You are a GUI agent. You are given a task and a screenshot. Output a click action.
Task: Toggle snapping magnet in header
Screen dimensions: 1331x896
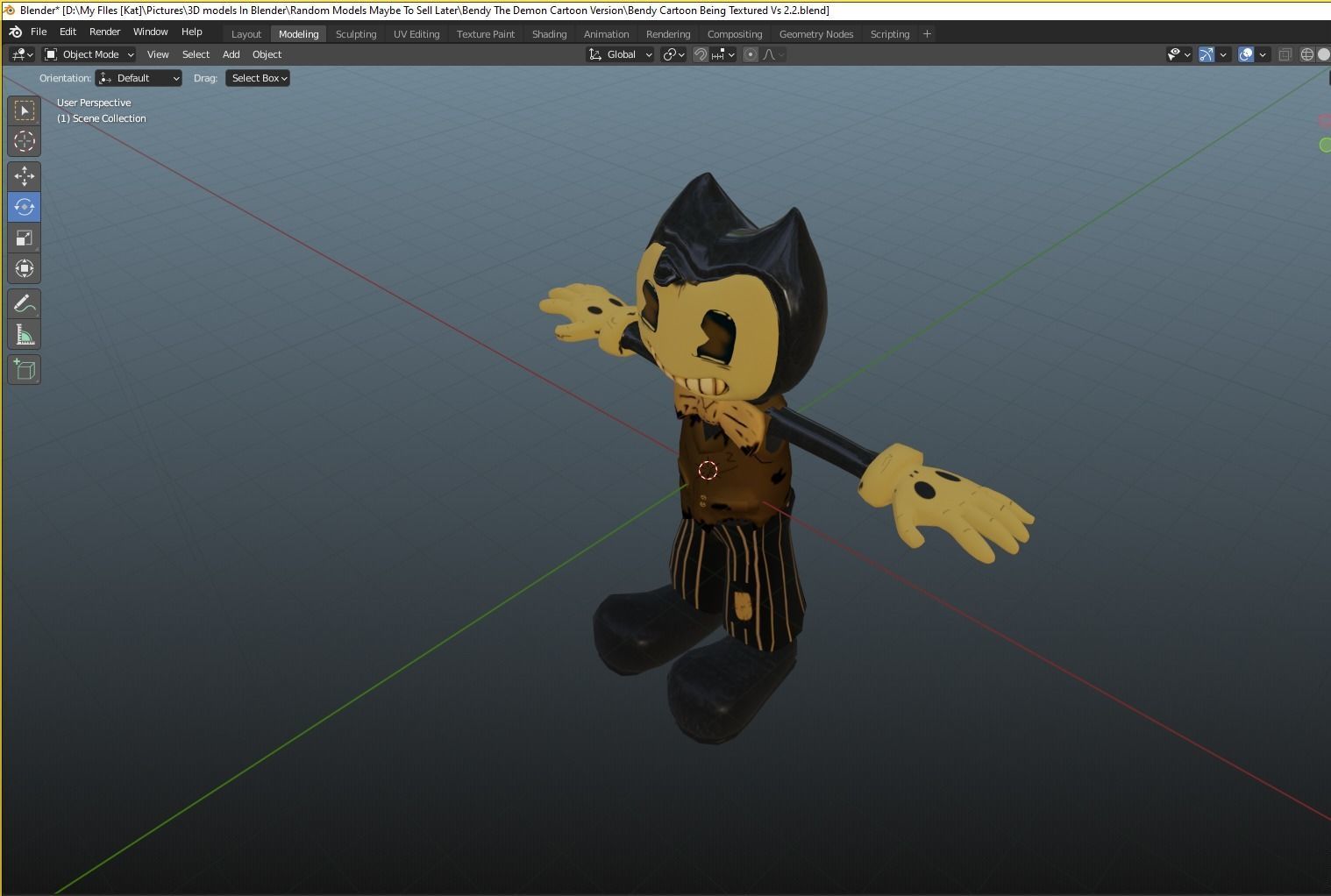click(x=701, y=54)
